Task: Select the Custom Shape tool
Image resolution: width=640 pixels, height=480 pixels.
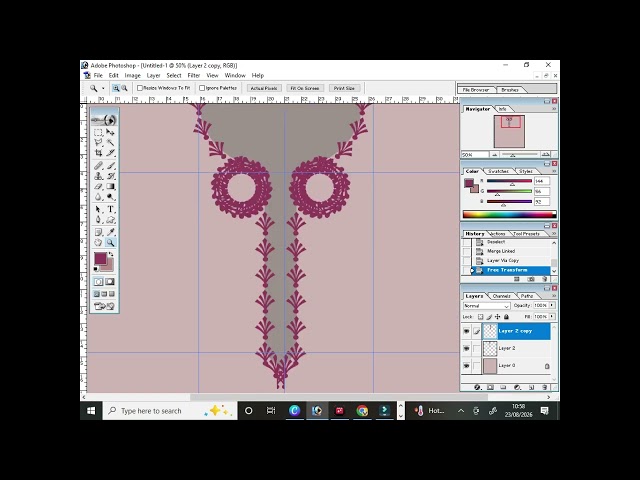Action: pyautogui.click(x=110, y=220)
